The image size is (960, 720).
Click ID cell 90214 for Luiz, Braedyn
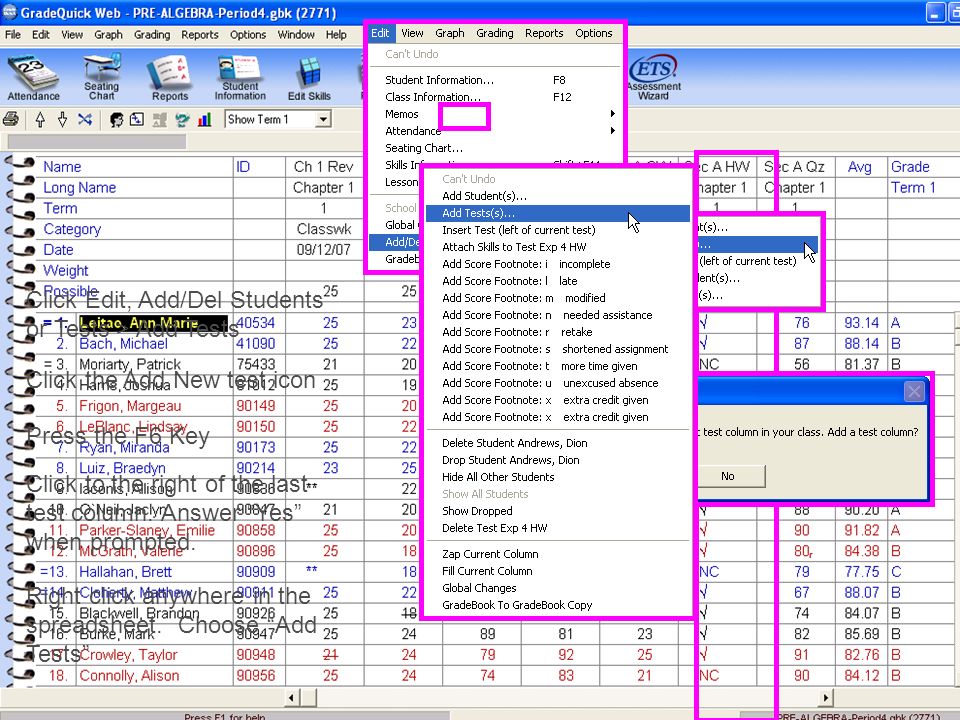pyautogui.click(x=255, y=468)
